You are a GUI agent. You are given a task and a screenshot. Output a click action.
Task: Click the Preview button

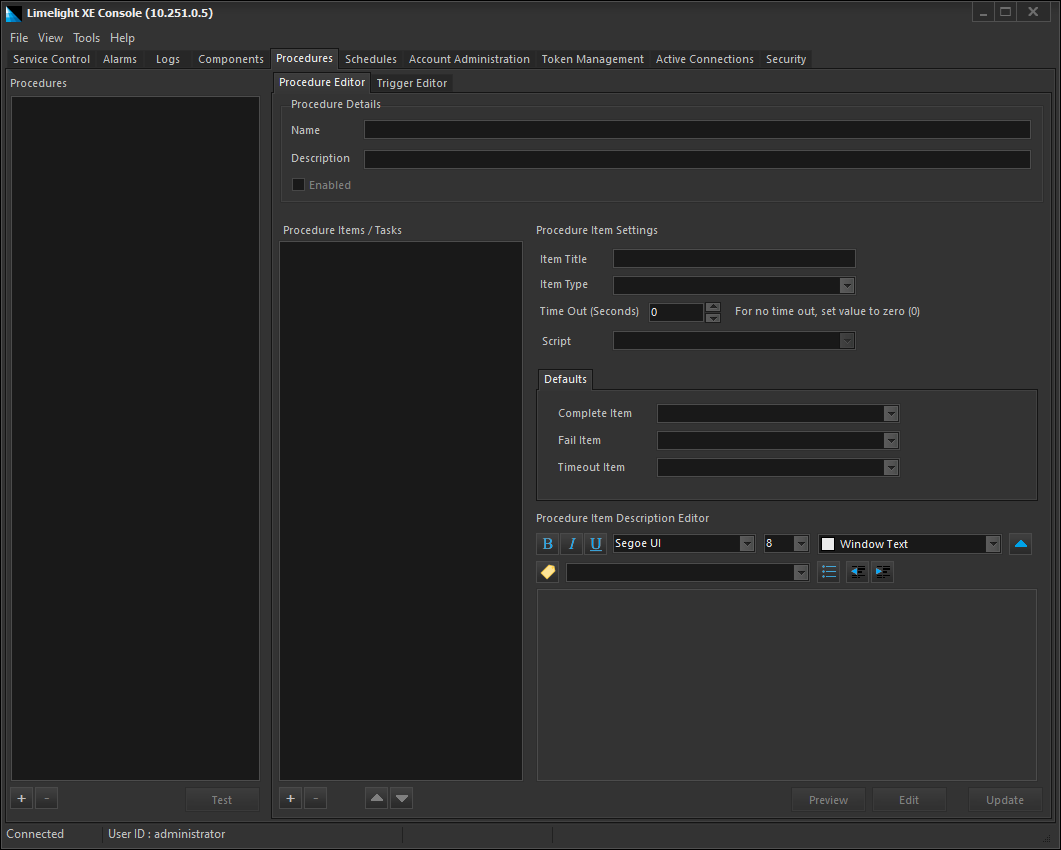coord(828,800)
